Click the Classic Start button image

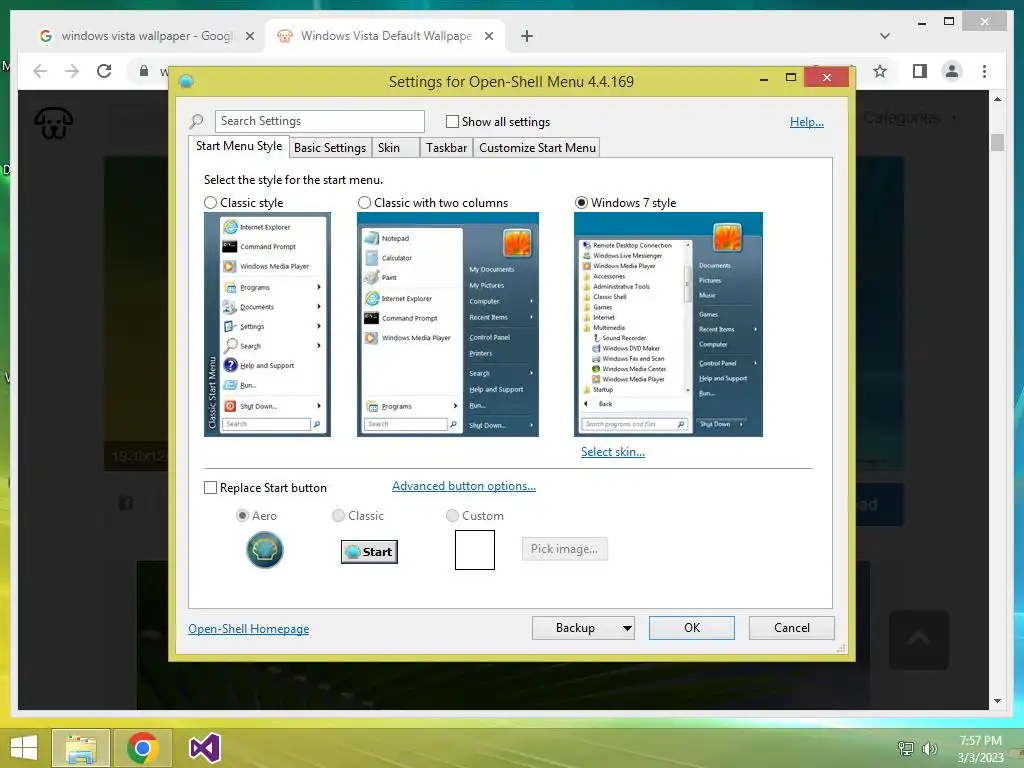click(369, 552)
